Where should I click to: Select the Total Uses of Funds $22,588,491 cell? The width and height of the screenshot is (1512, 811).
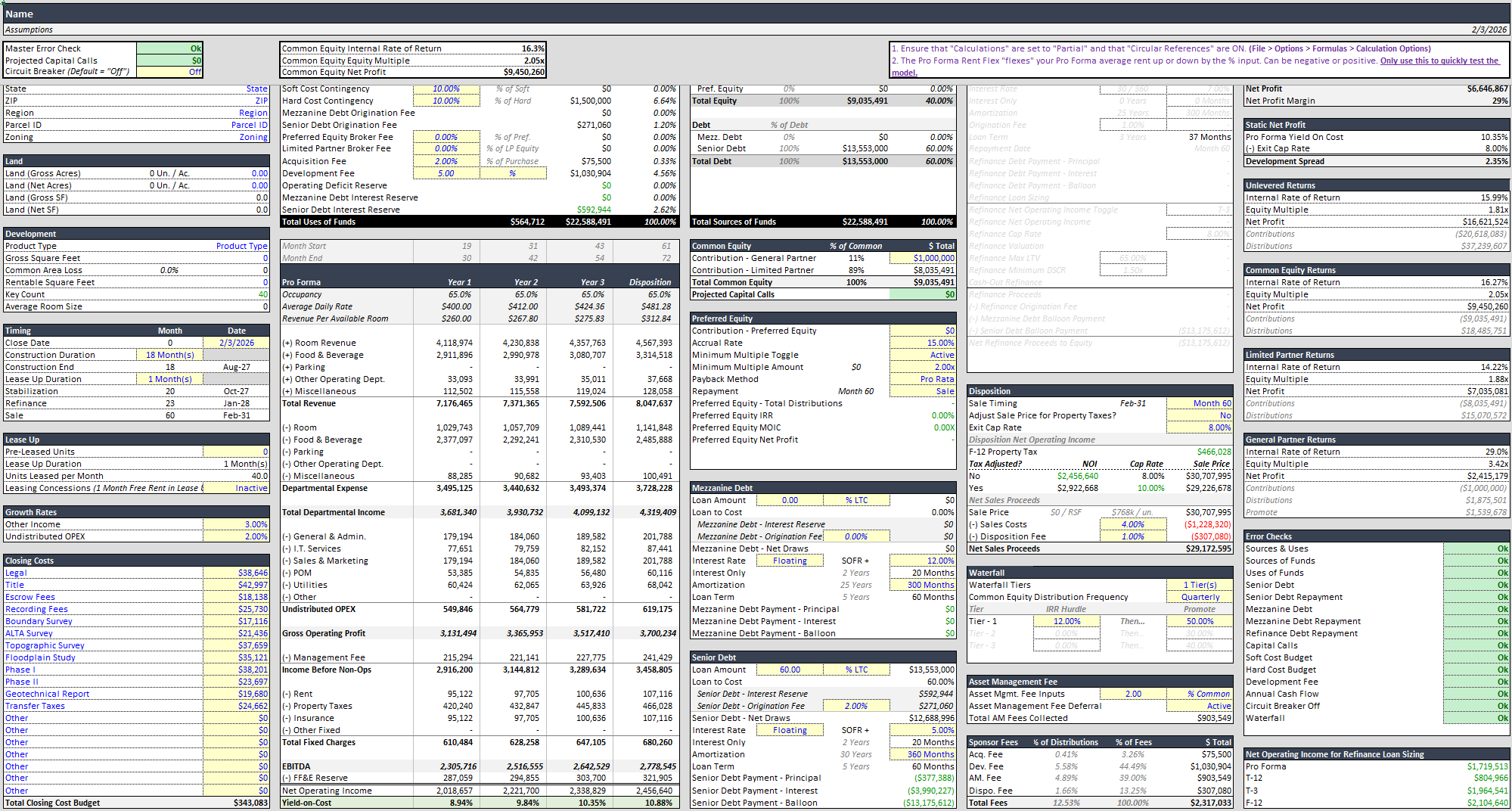580,222
